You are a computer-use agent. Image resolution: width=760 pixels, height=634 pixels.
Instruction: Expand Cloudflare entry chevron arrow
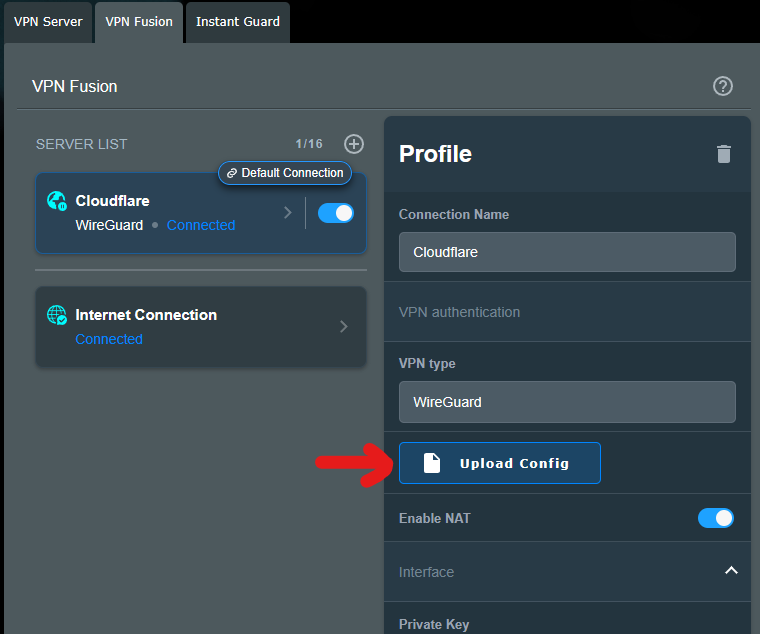287,213
